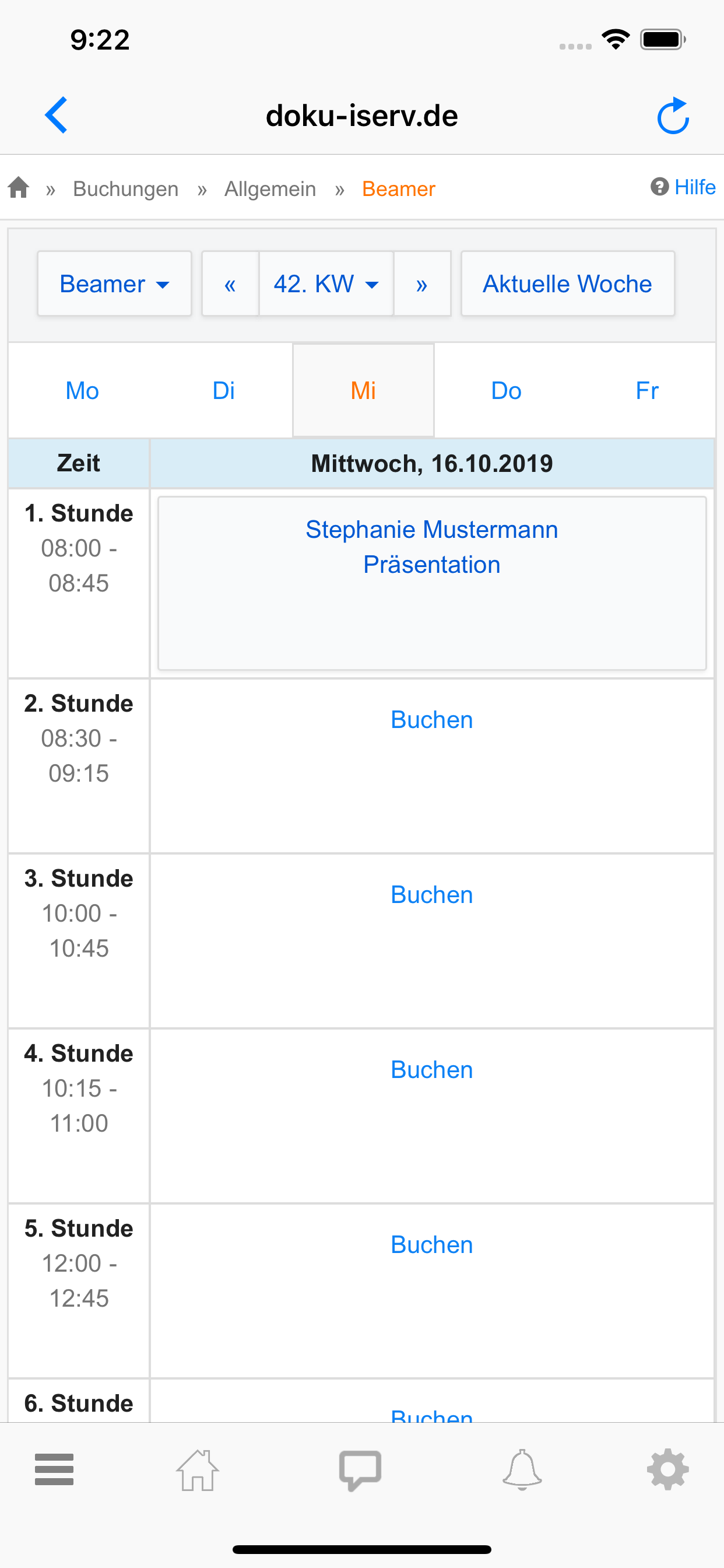The image size is (724, 1568).
Task: Go to the home breadcrumb icon
Action: (x=19, y=187)
